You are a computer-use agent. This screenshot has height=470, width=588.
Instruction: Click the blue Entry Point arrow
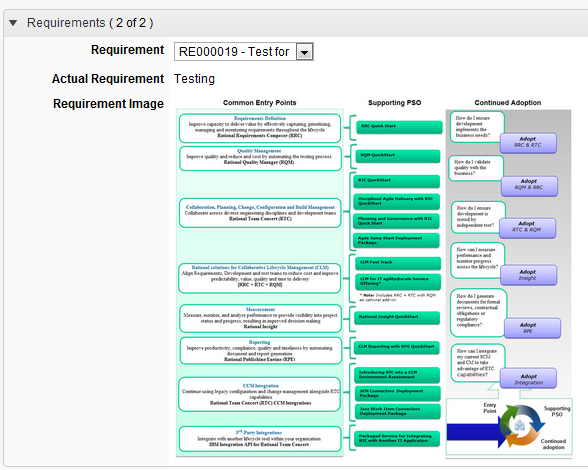point(476,432)
